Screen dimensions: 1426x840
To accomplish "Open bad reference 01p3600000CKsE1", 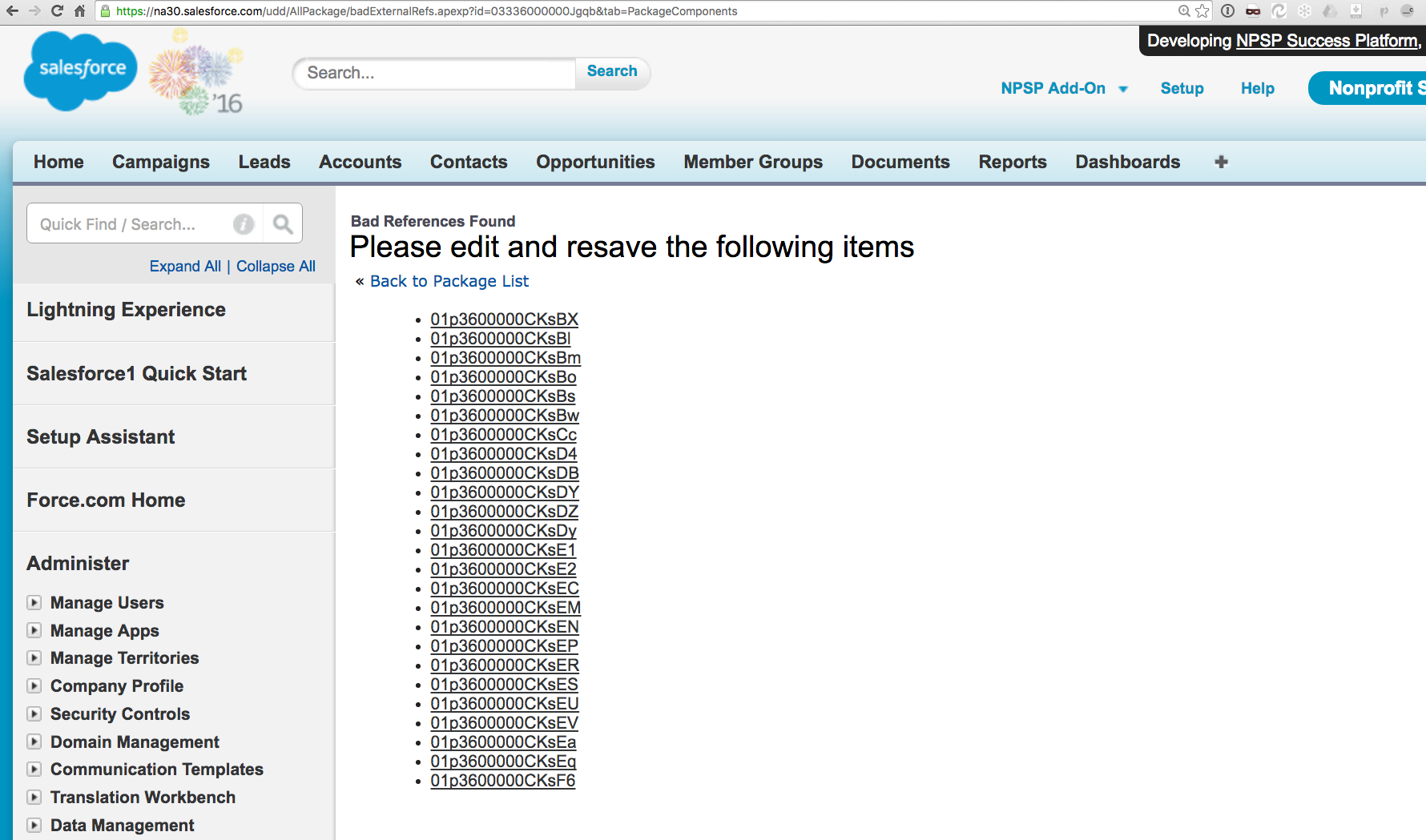I will (x=503, y=550).
